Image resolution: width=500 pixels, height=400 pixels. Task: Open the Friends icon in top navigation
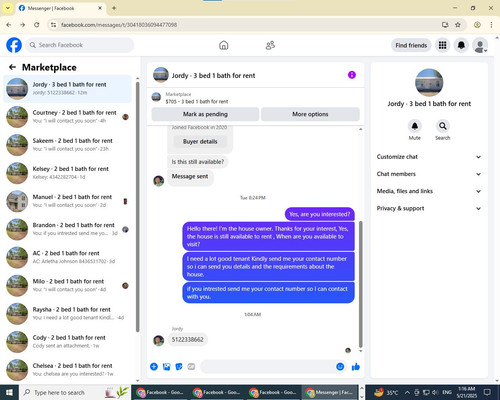coord(270,45)
